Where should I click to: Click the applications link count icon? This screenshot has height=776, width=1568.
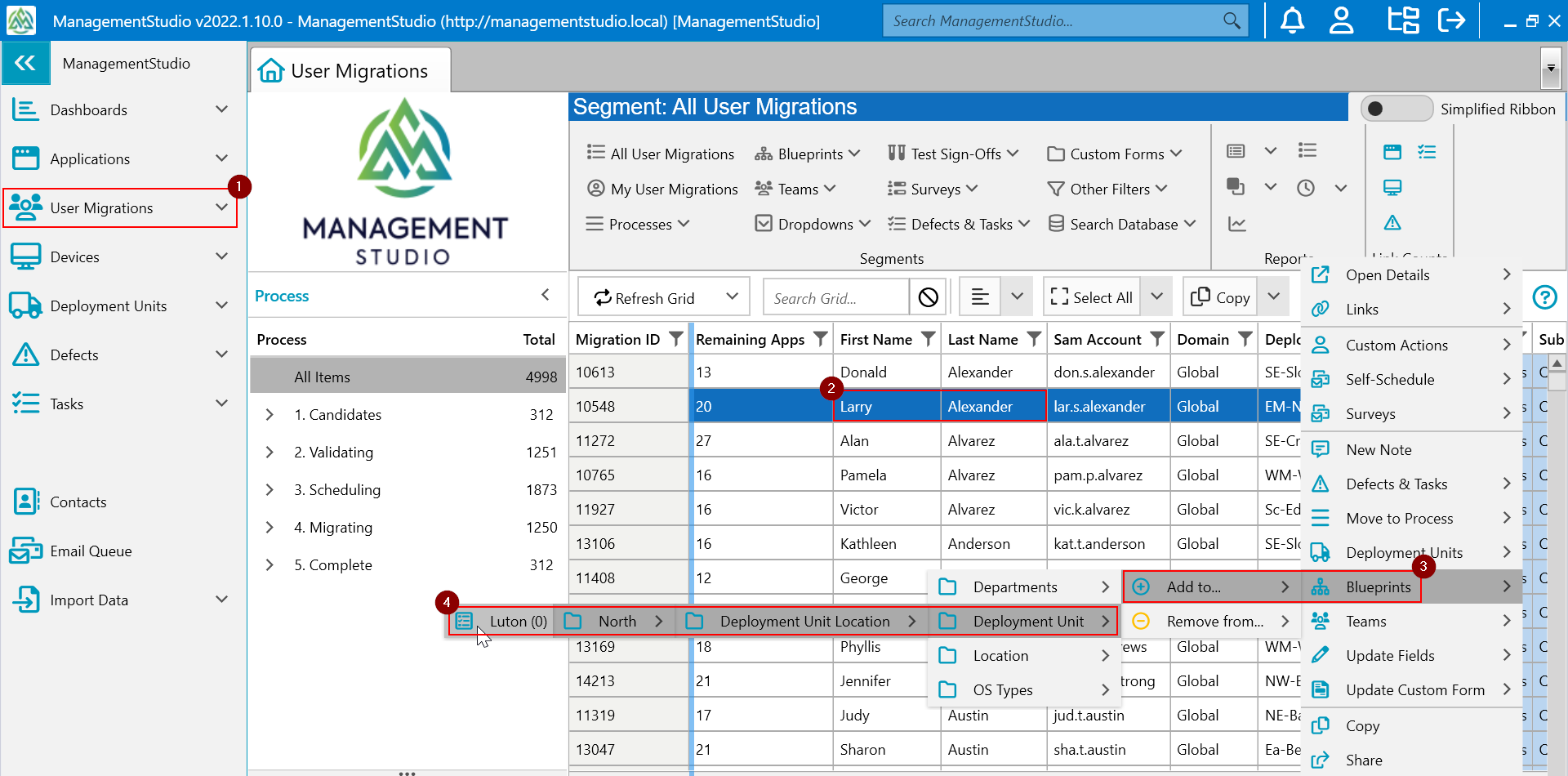1392,152
